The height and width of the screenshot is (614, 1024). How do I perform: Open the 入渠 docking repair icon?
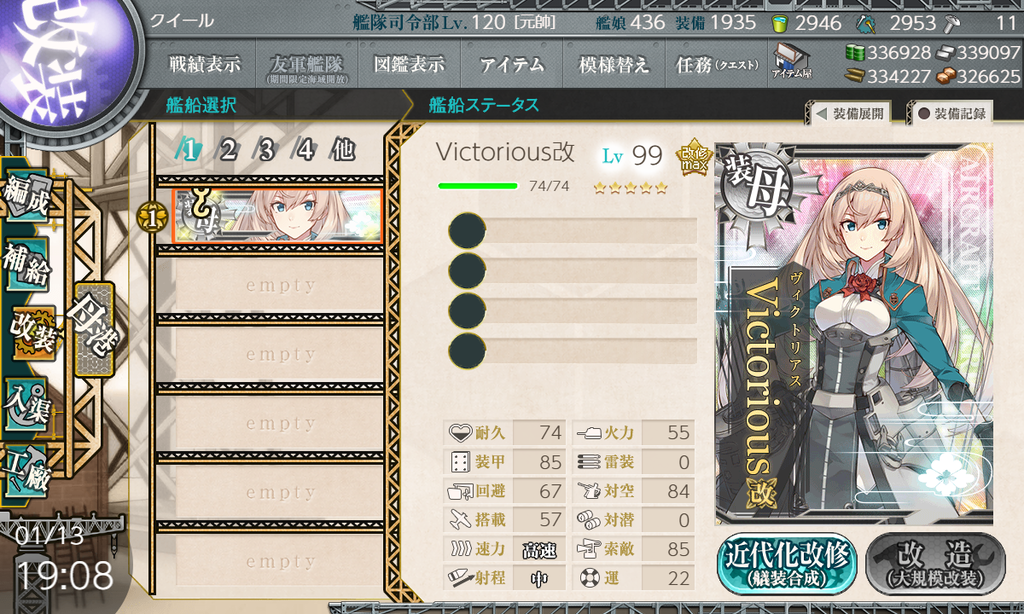coord(26,405)
